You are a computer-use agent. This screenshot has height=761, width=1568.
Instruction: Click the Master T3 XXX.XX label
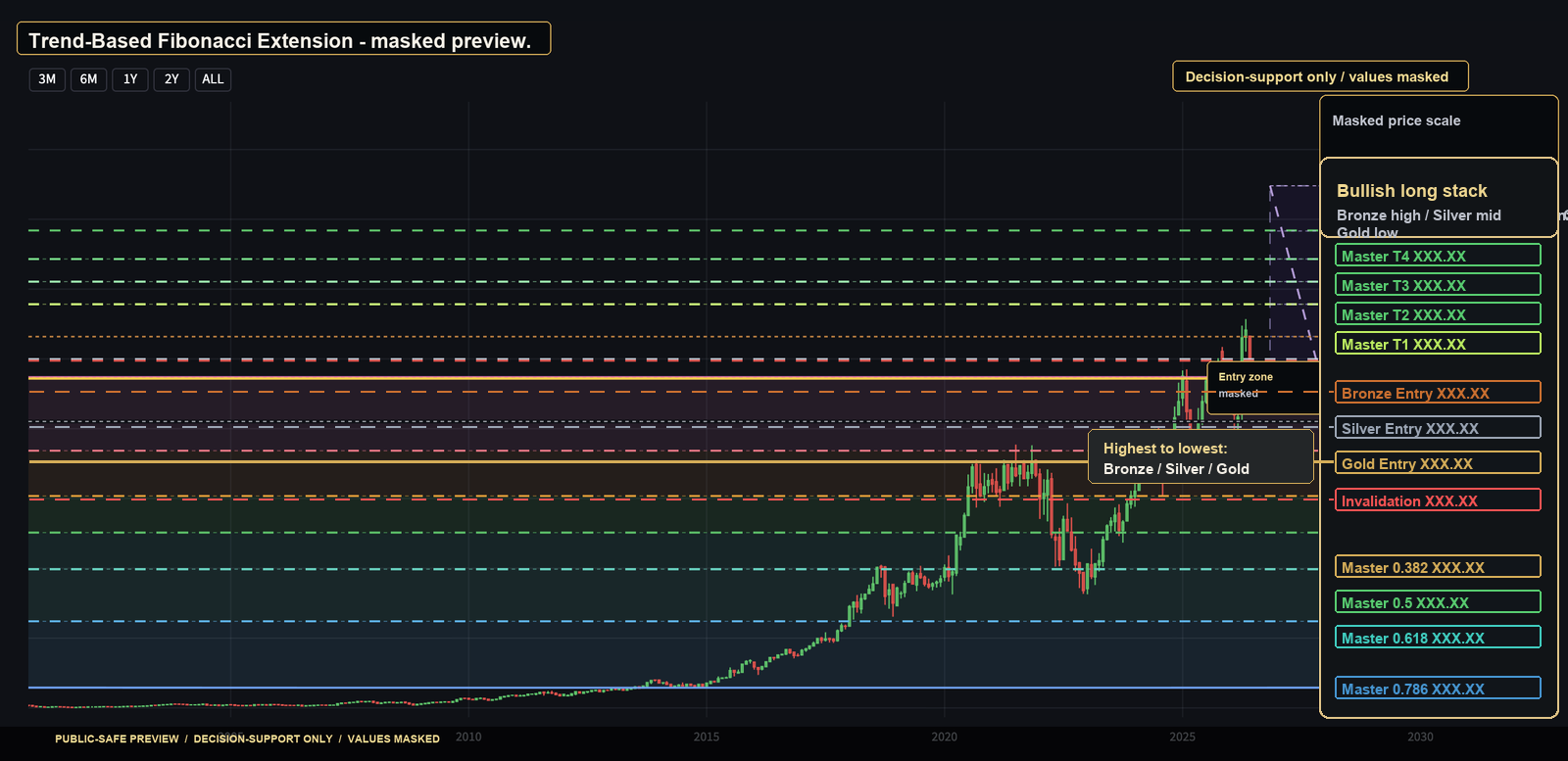[x=1438, y=285]
